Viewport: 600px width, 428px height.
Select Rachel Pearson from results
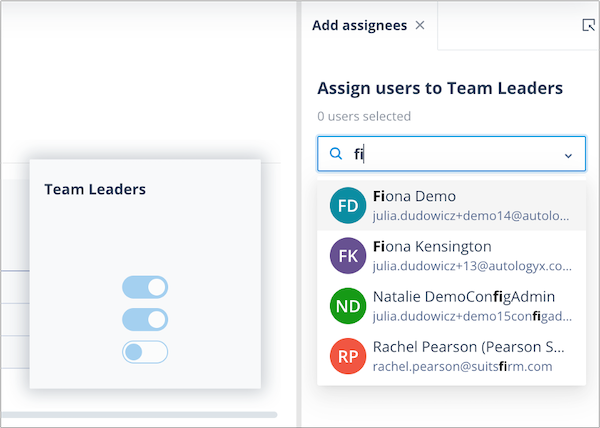coord(452,356)
